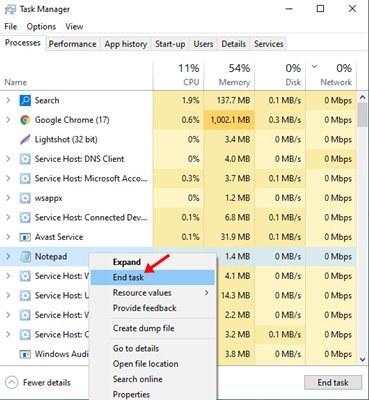Switch to the Services tab
This screenshot has width=369, height=400.
pyautogui.click(x=269, y=44)
